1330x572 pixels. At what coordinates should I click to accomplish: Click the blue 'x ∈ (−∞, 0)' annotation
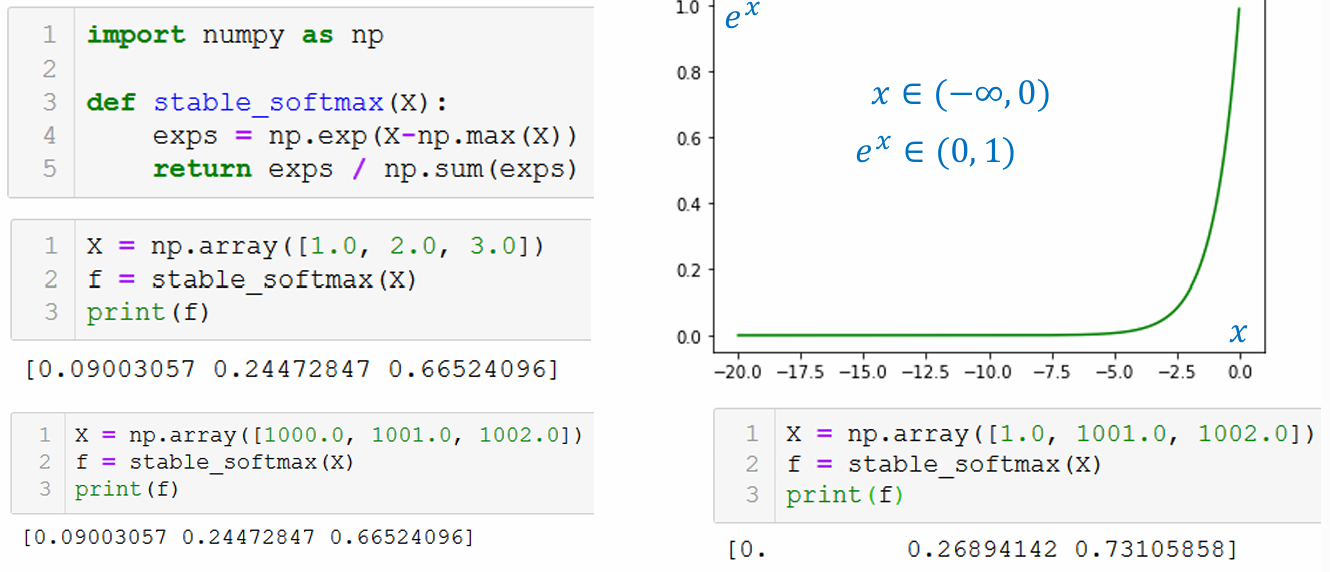[960, 95]
